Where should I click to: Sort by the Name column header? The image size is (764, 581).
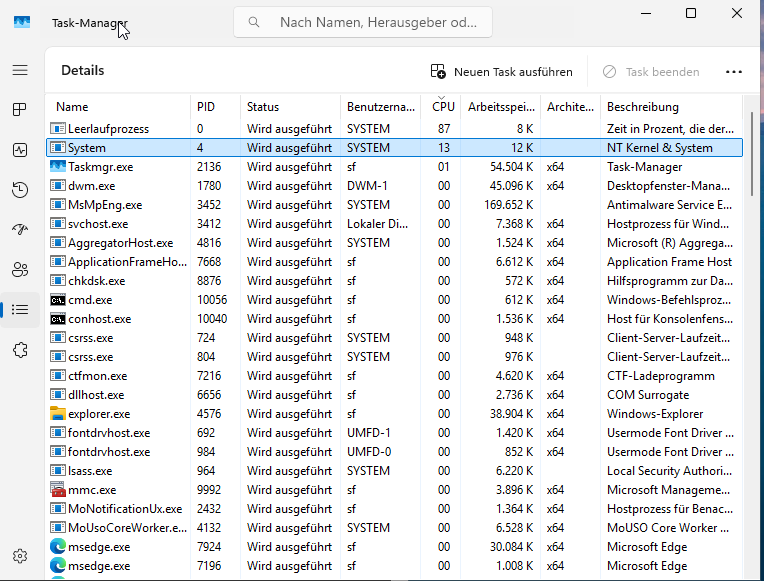(x=117, y=107)
